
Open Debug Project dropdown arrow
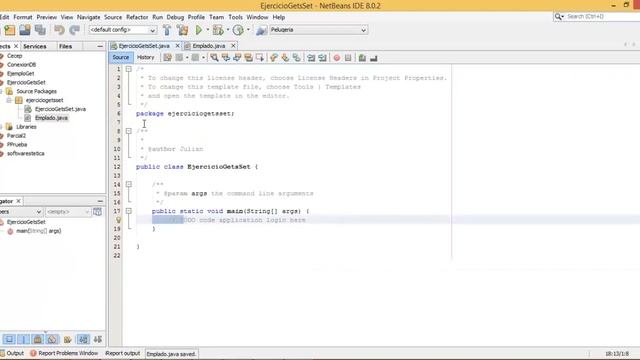228,30
